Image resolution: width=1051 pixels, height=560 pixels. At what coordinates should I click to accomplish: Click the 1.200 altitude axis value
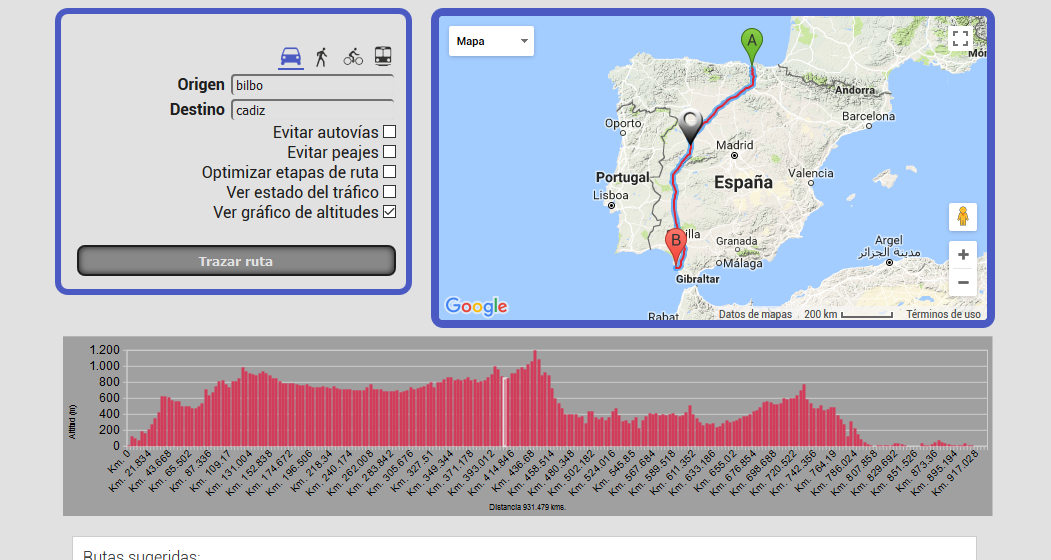tap(105, 349)
